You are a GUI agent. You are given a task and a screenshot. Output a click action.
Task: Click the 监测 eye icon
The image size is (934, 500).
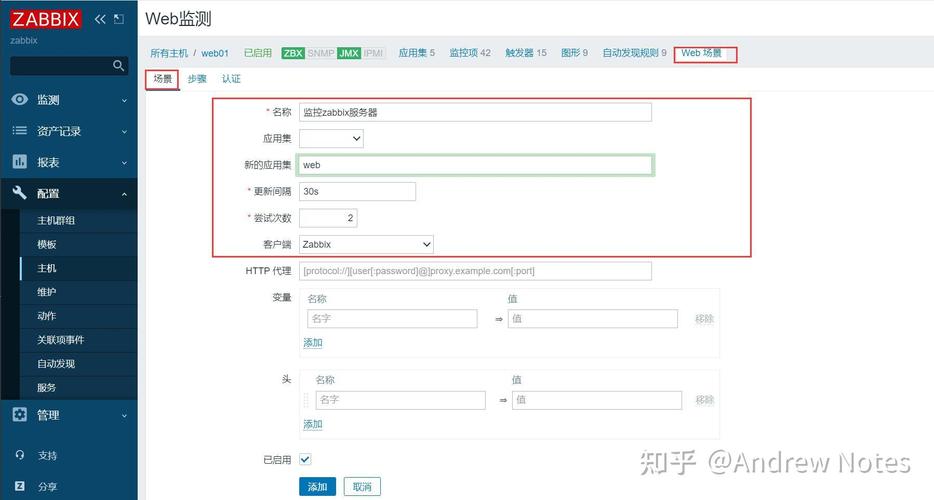20,100
